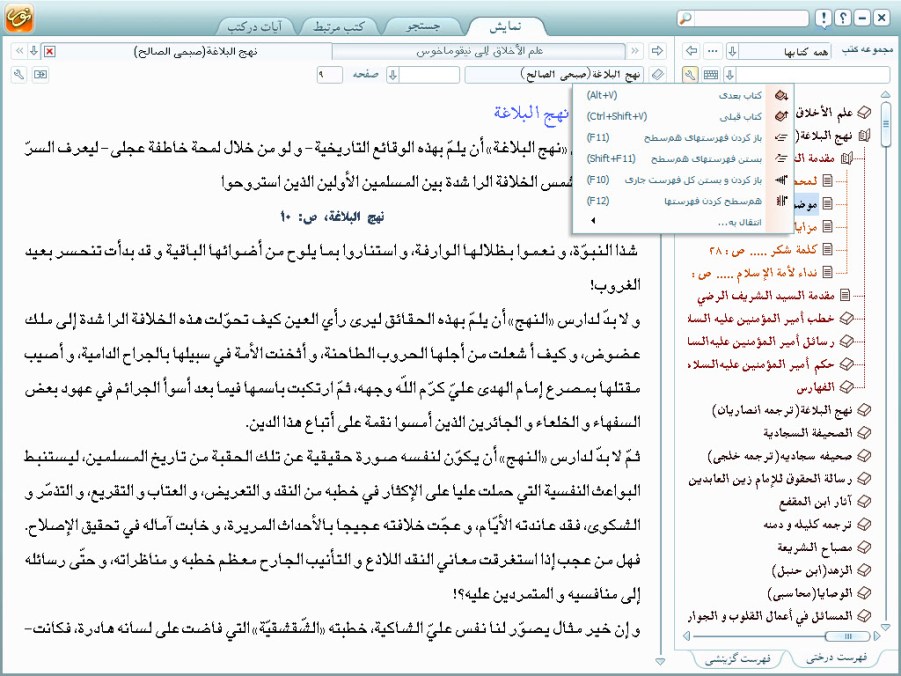The image size is (901, 676).
Task: Open the آیات درکتب tab
Action: click(255, 26)
